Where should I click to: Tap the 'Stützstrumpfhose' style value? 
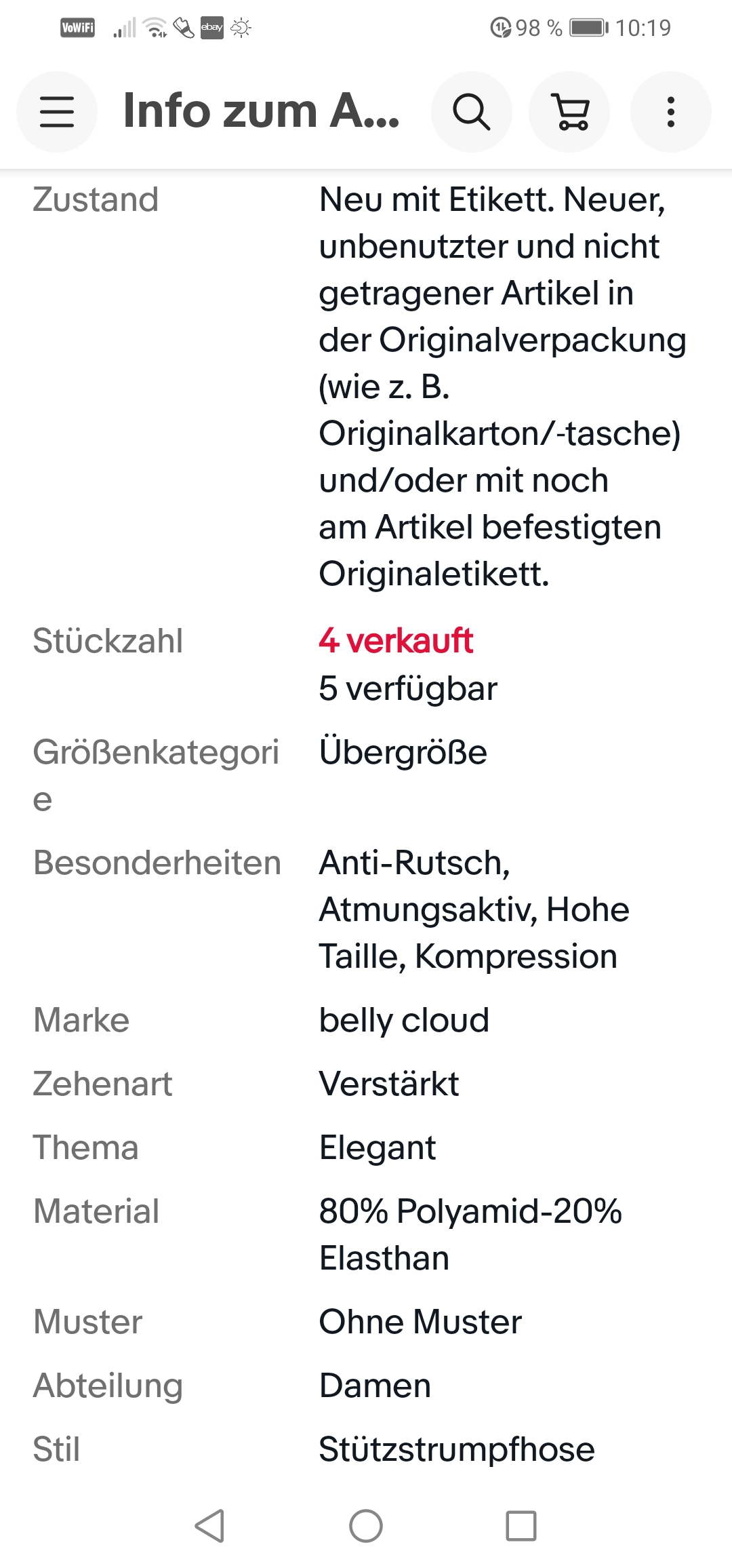[457, 1449]
